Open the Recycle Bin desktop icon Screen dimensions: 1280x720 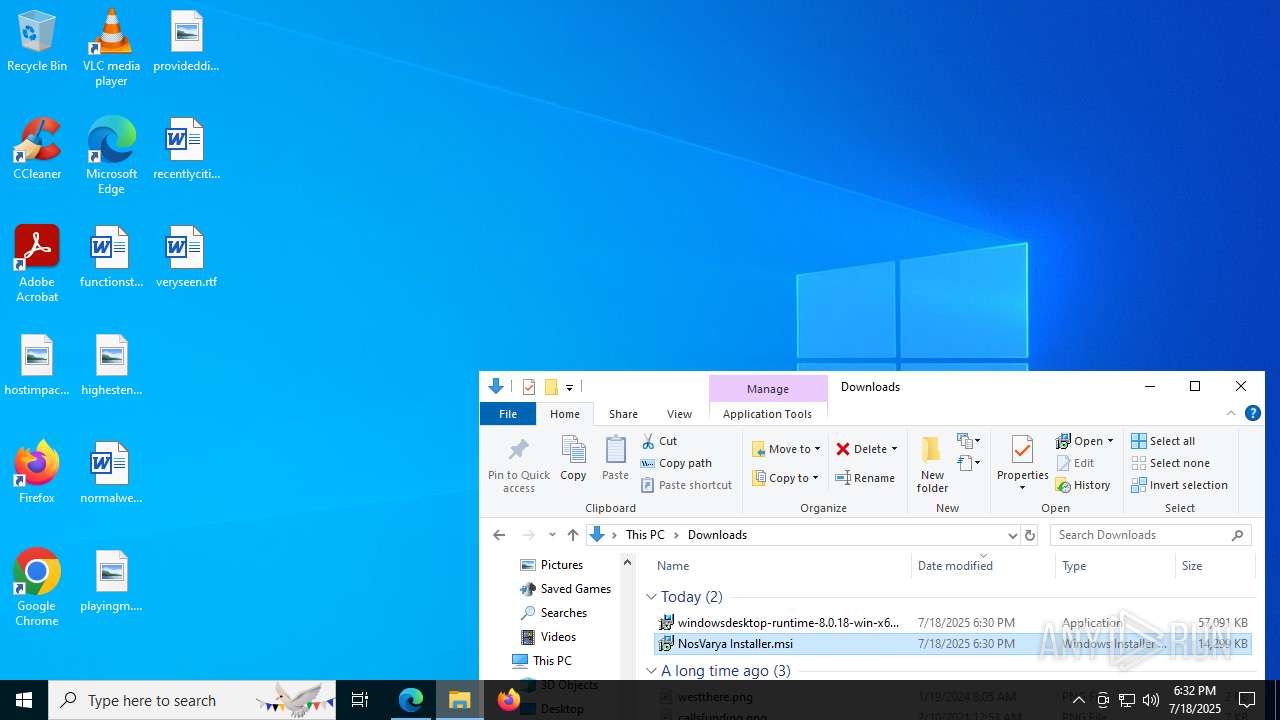37,42
